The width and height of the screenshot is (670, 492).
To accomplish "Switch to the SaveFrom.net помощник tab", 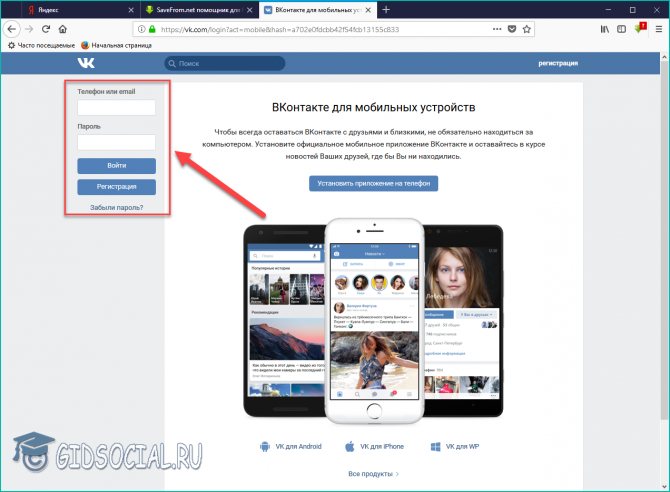I will pos(199,10).
